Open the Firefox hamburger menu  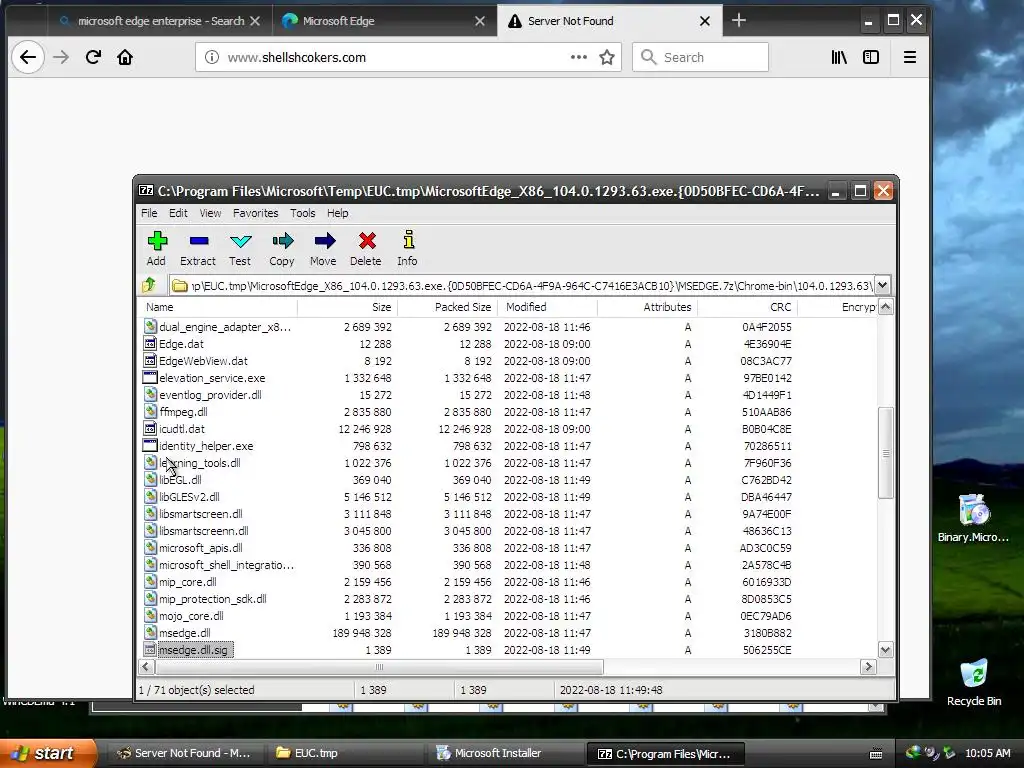point(909,57)
